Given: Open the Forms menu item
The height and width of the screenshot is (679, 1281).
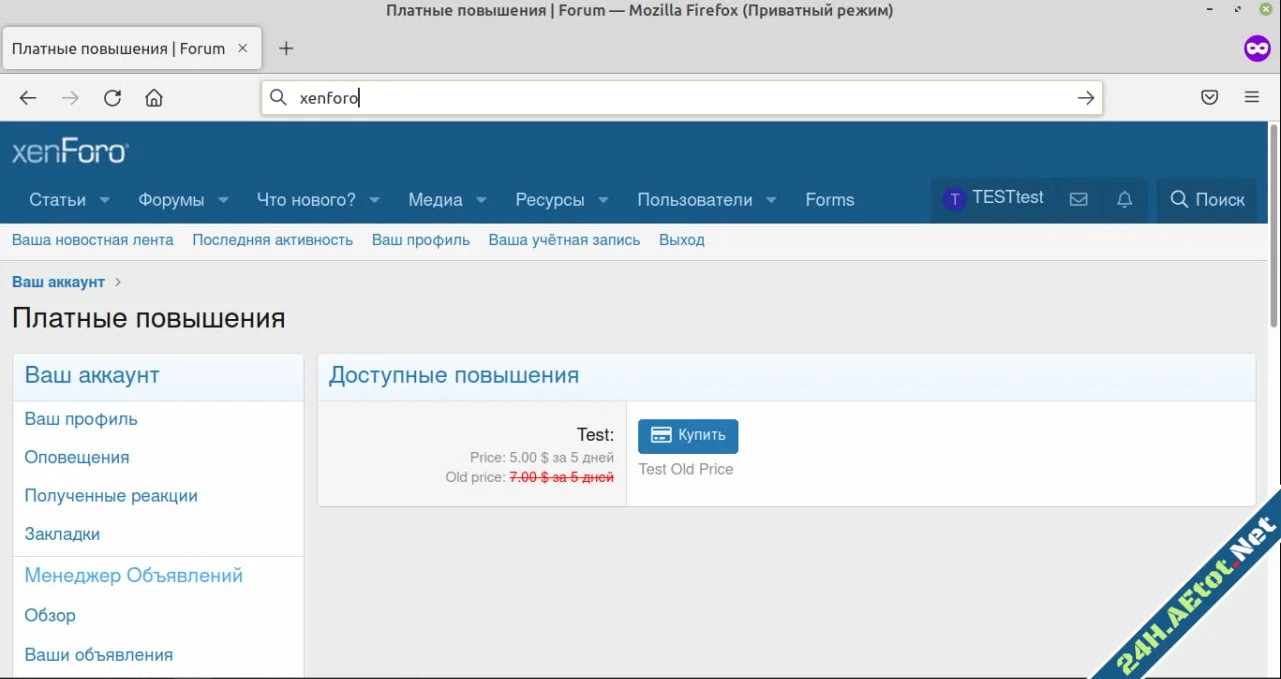Looking at the screenshot, I should coord(829,199).
